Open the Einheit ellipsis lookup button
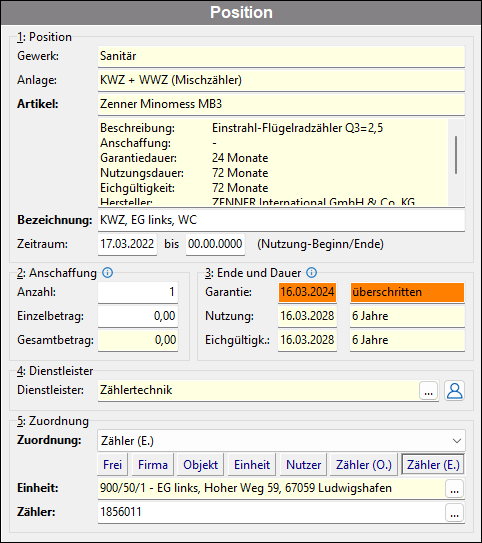The height and width of the screenshot is (543, 482). [x=454, y=488]
